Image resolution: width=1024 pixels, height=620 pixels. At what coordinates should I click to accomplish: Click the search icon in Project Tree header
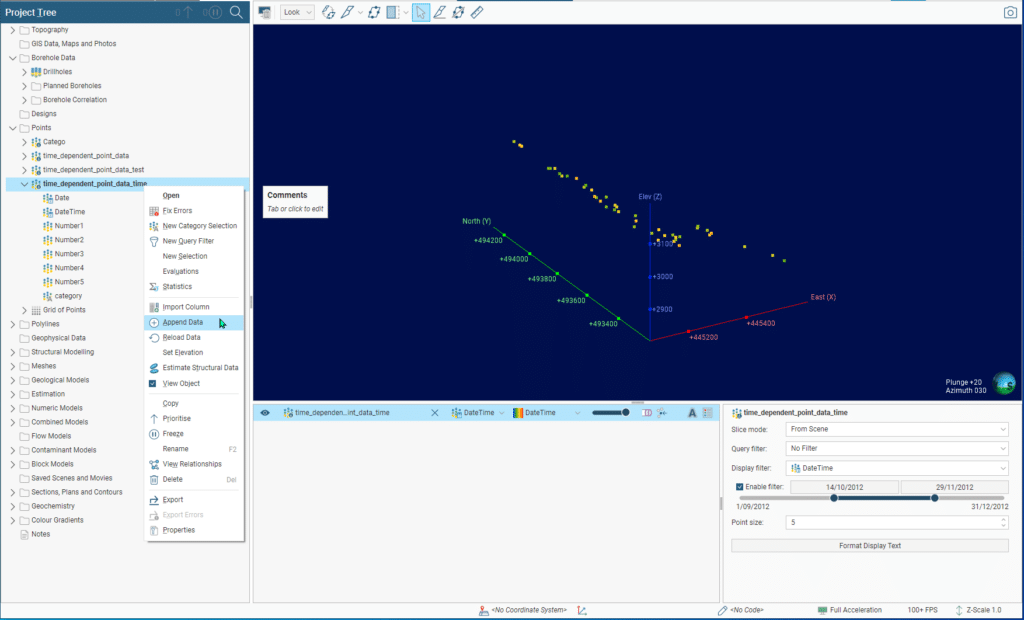pos(236,12)
